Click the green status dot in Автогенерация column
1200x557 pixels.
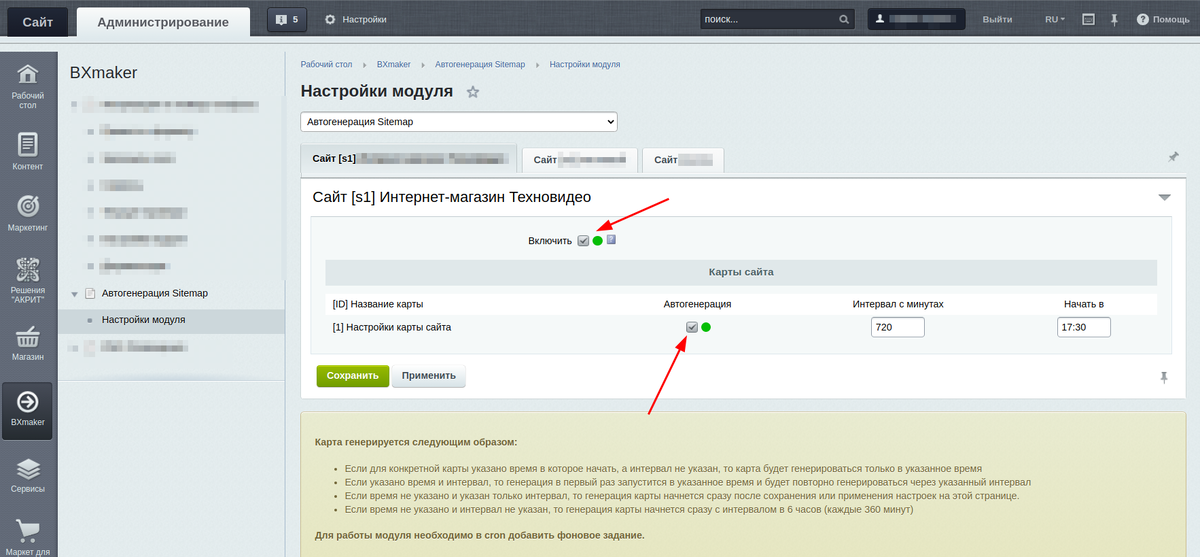pyautogui.click(x=706, y=327)
